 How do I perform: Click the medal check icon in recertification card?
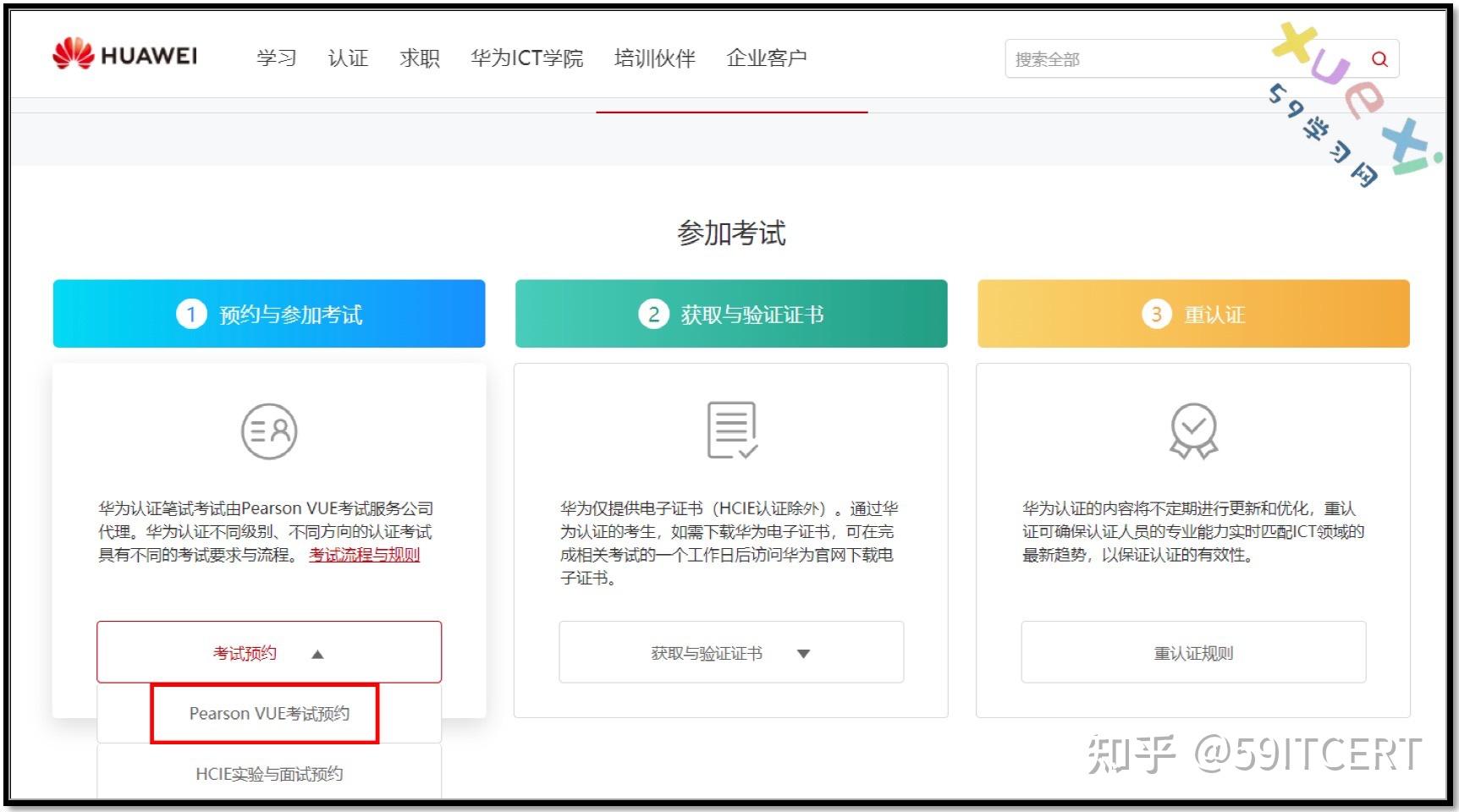(1192, 431)
